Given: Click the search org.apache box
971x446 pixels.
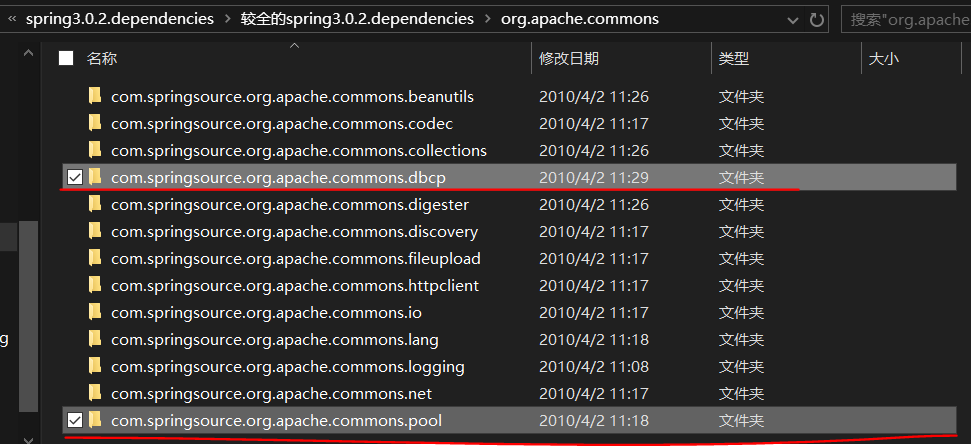Looking at the screenshot, I should [x=906, y=20].
